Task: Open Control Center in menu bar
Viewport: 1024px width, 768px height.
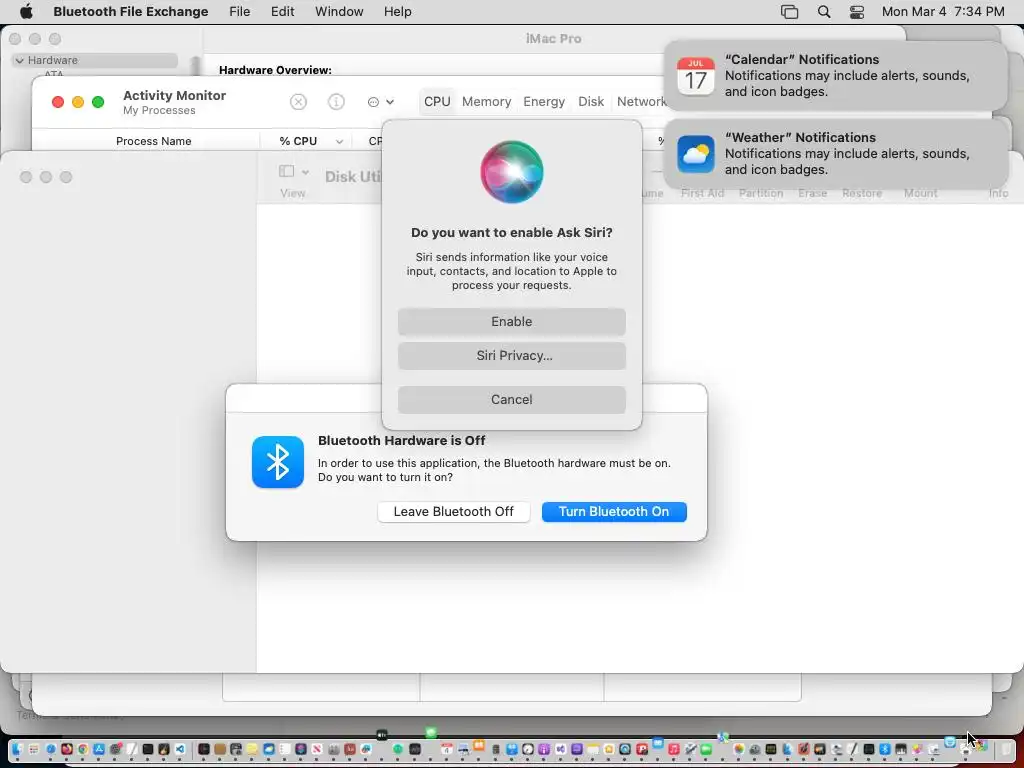Action: pos(857,12)
